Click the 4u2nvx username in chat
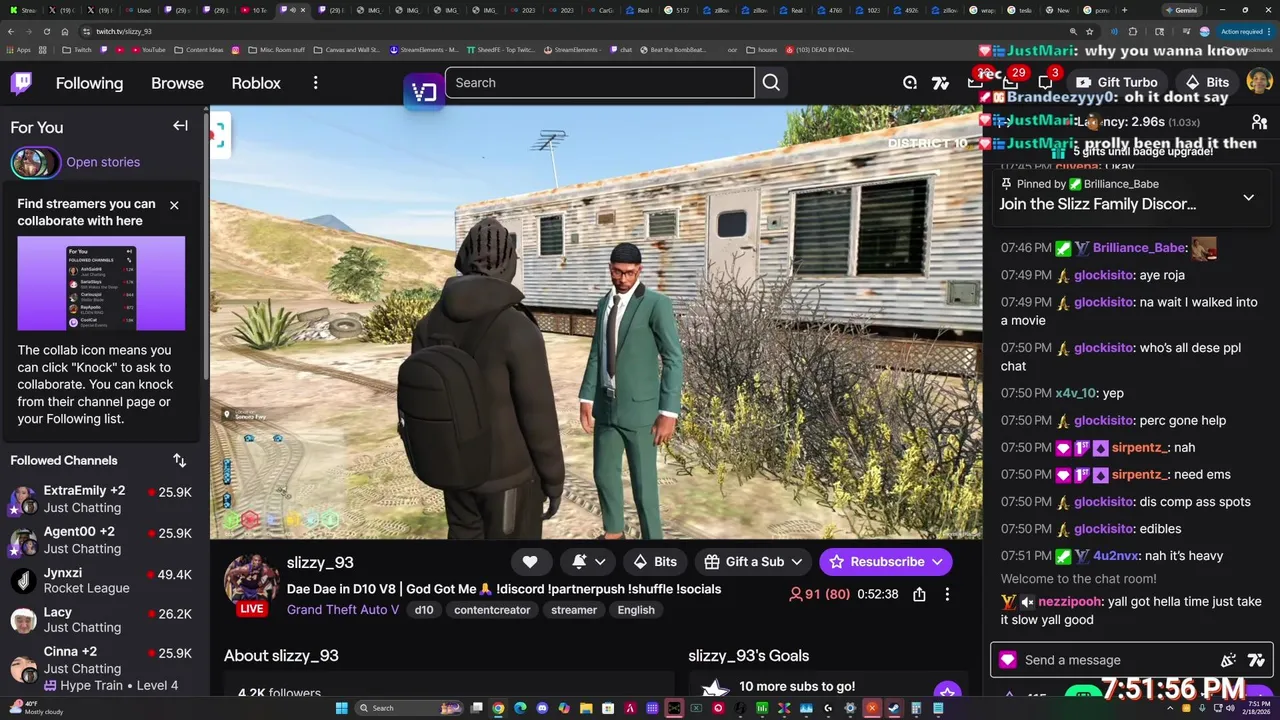 [1115, 556]
